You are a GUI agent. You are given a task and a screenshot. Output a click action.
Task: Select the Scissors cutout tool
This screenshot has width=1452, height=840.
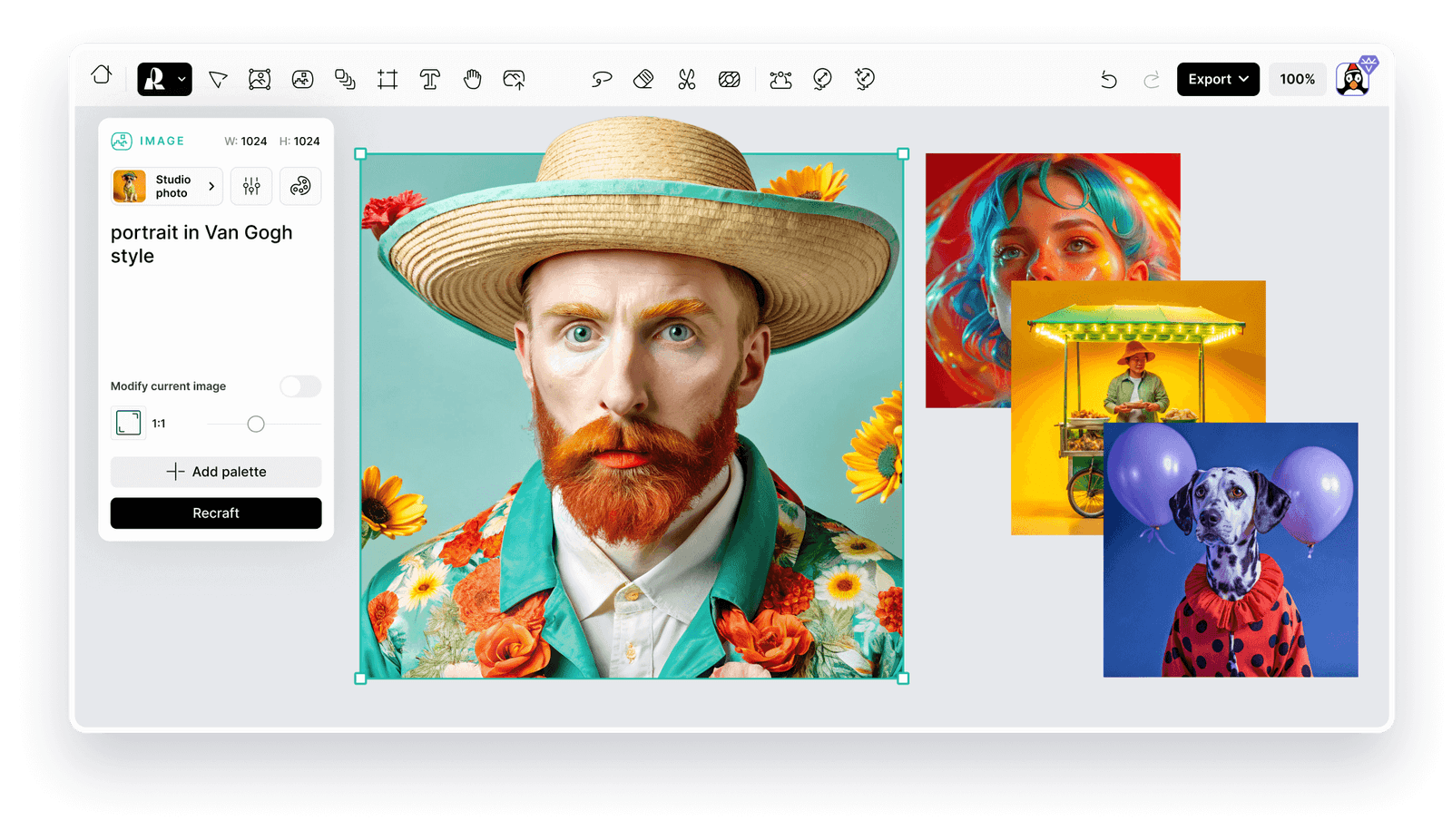pos(687,80)
